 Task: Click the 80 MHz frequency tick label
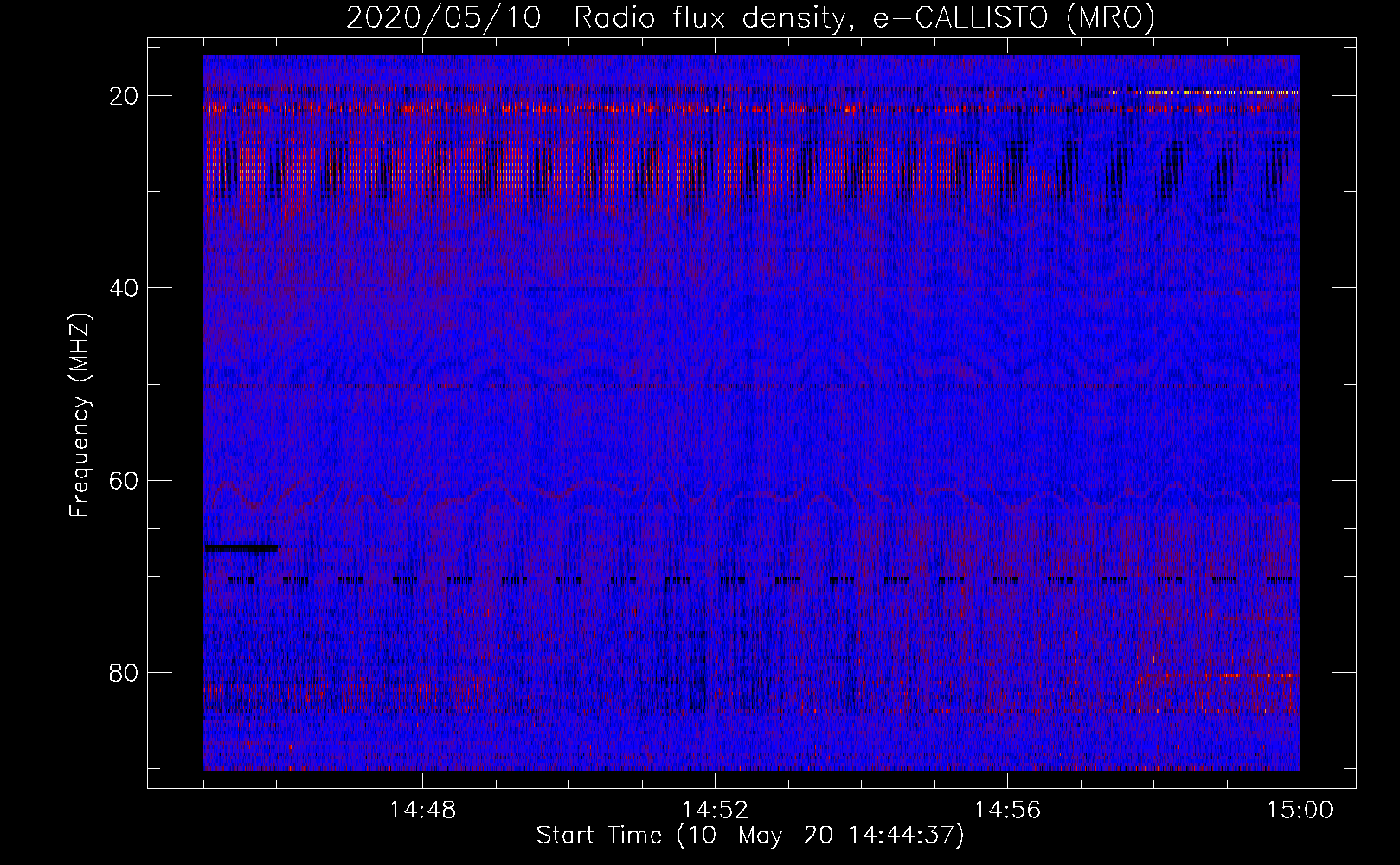pos(125,672)
